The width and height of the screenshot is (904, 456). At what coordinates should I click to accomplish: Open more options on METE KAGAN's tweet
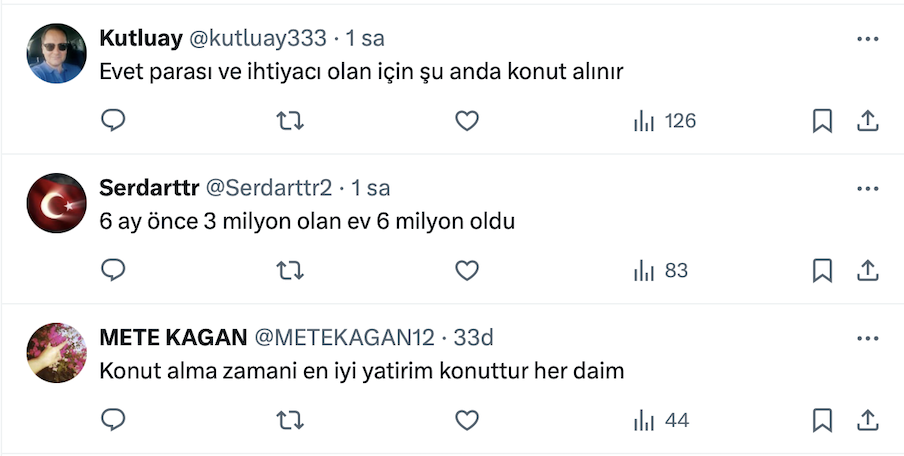click(x=868, y=338)
